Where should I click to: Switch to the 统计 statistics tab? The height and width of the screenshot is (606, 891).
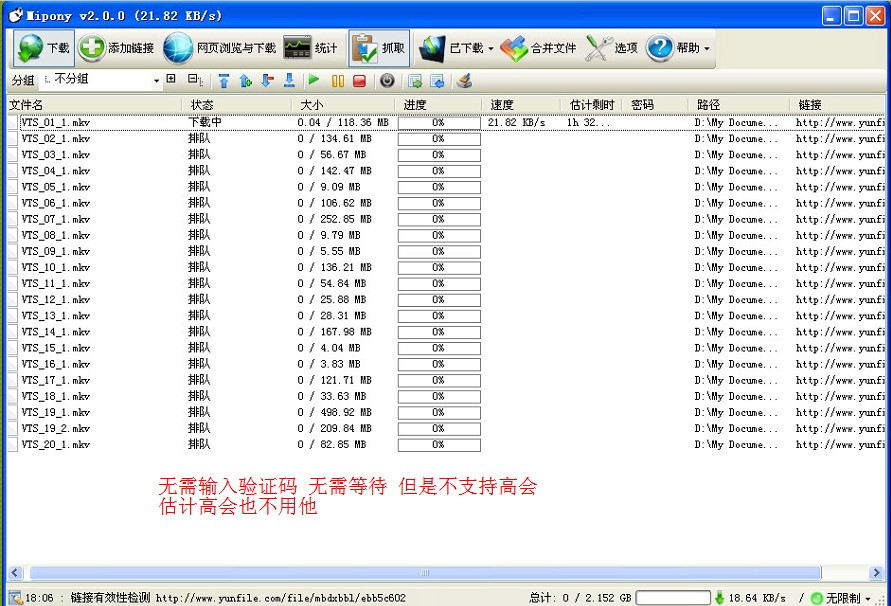tap(311, 48)
